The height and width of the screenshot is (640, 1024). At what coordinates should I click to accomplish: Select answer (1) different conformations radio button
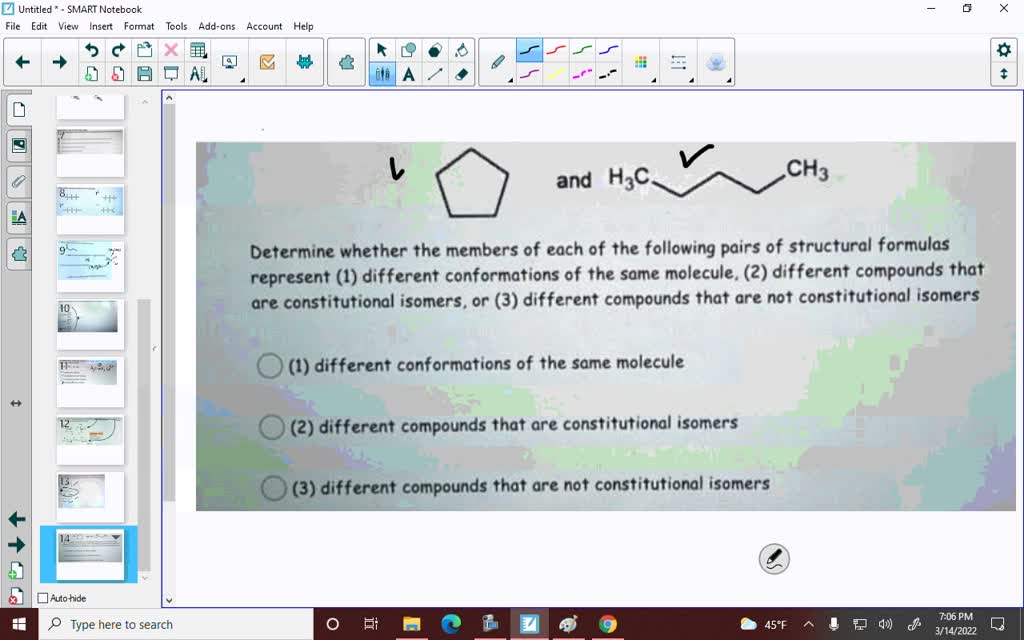[270, 365]
